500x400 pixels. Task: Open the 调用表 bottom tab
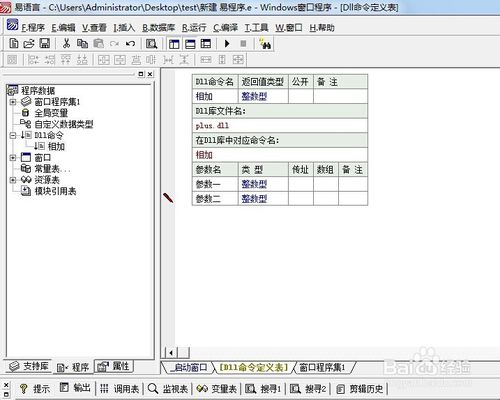pyautogui.click(x=119, y=389)
